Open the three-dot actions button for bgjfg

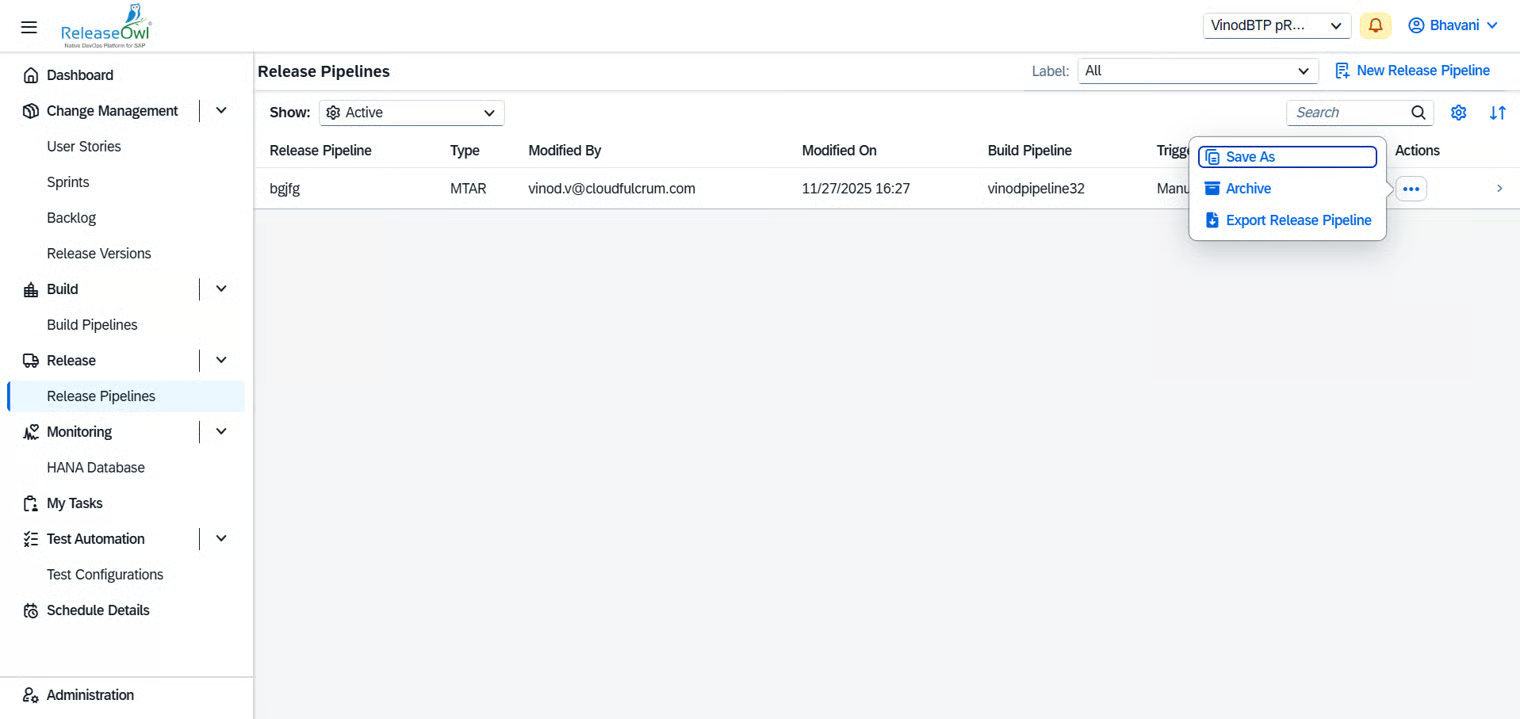click(x=1411, y=189)
